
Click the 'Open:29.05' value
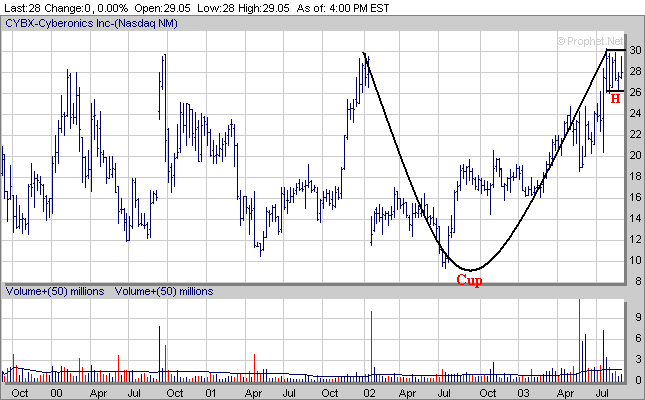tap(162, 8)
